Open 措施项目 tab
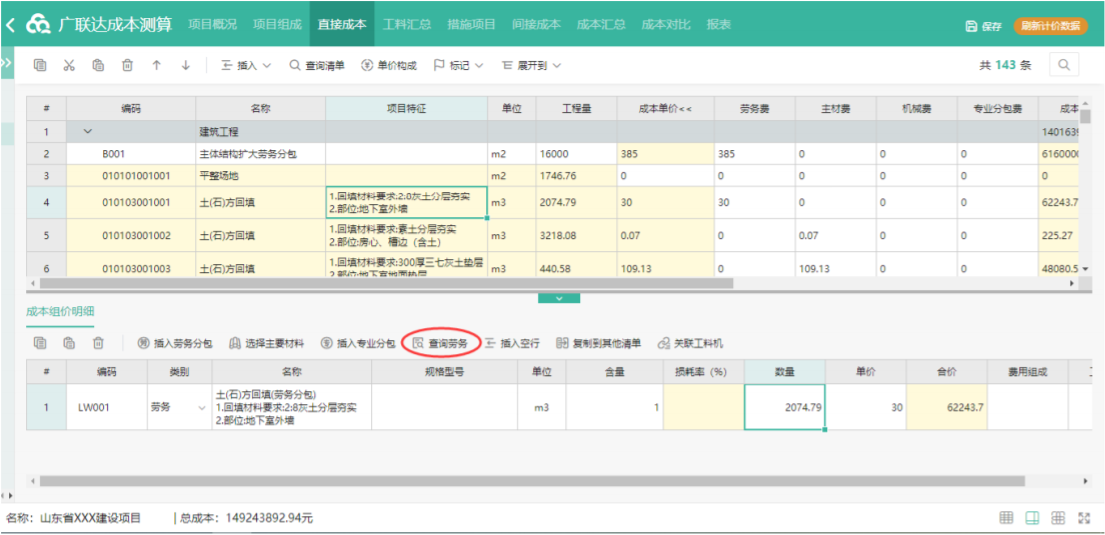 (471, 25)
